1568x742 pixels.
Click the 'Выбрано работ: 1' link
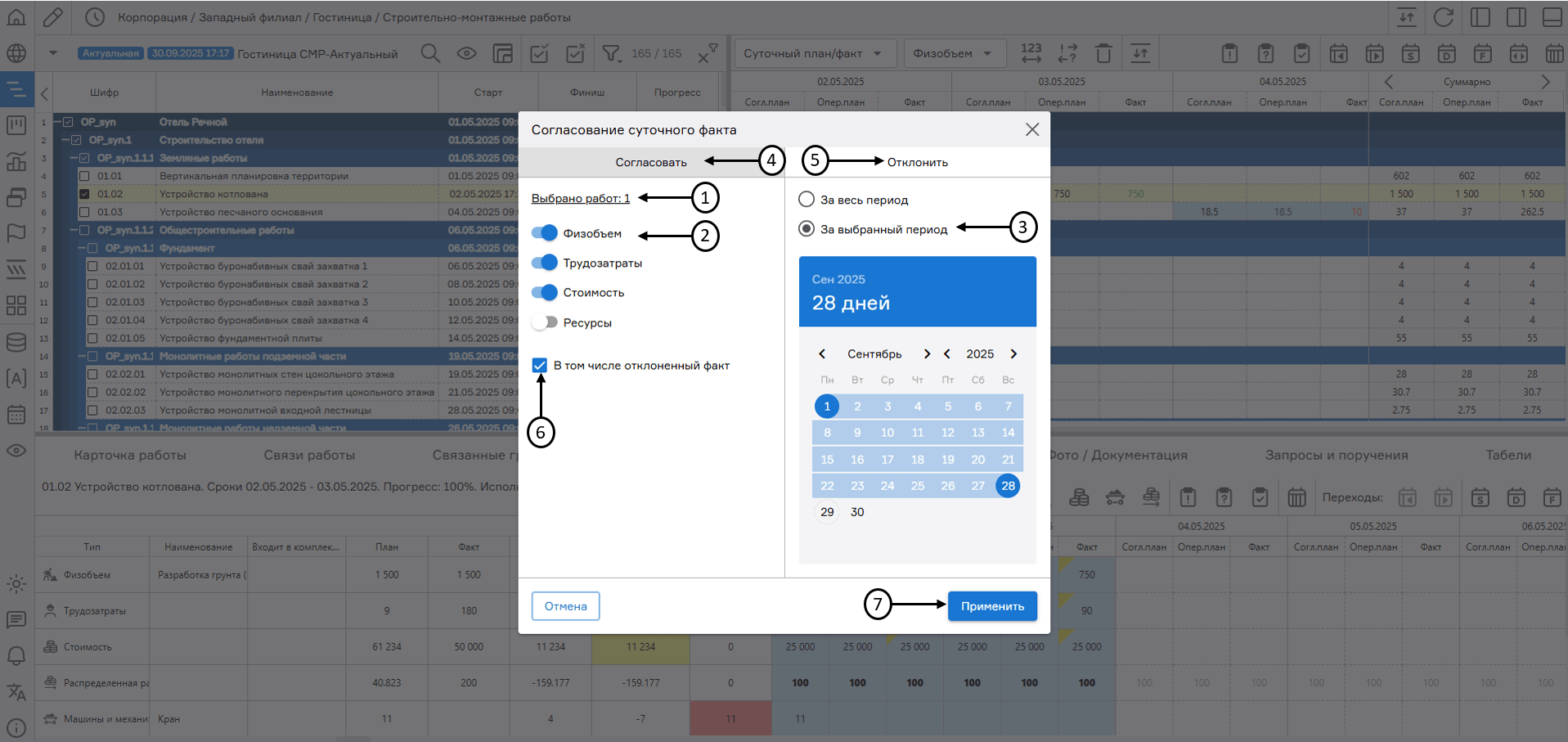click(581, 198)
